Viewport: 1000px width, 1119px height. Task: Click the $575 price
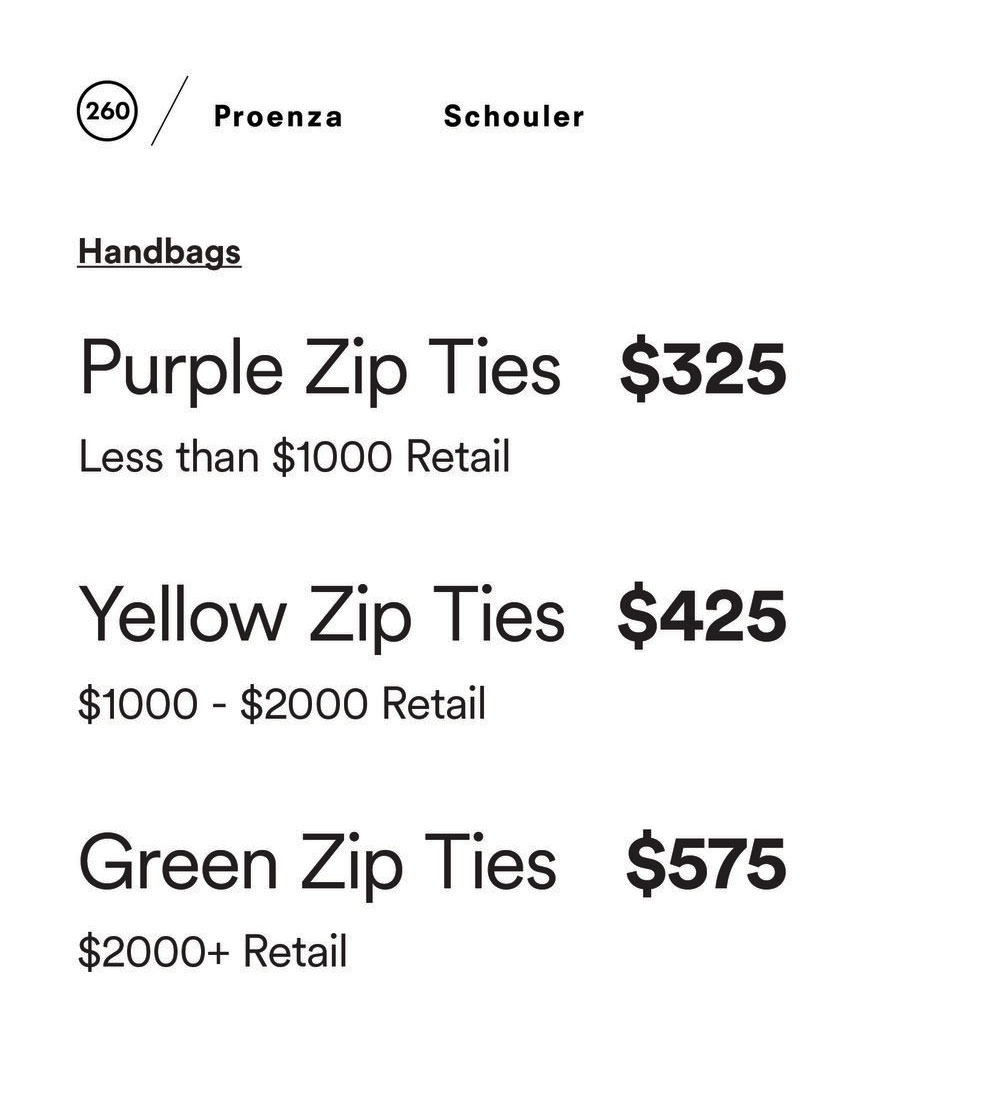coord(706,864)
